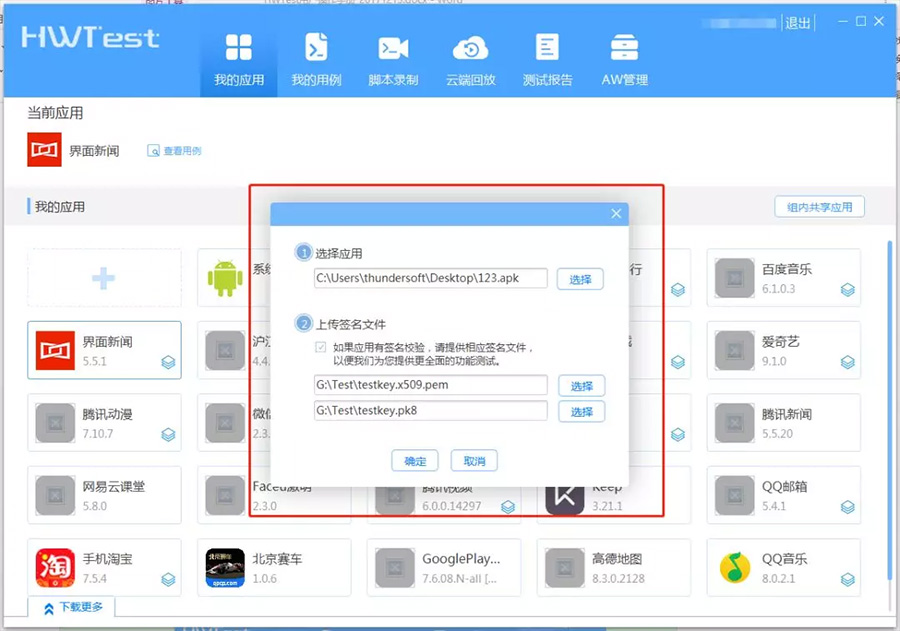The image size is (900, 631).
Task: Click the layers icon beside version 6.0.0.14297
Action: coord(508,507)
